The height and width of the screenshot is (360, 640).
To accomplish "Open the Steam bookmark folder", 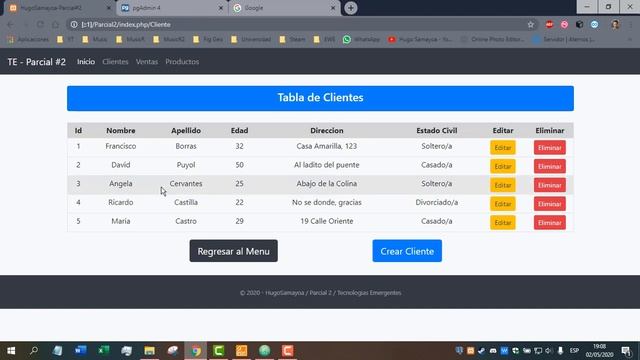I will coord(293,39).
